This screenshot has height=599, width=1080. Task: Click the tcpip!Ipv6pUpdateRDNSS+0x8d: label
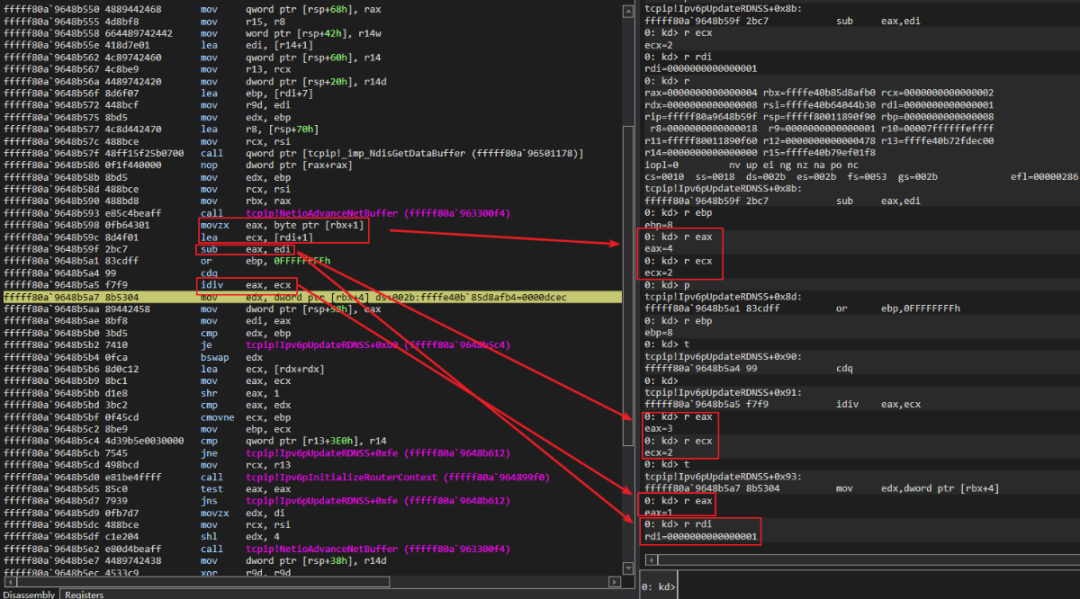tap(723, 297)
